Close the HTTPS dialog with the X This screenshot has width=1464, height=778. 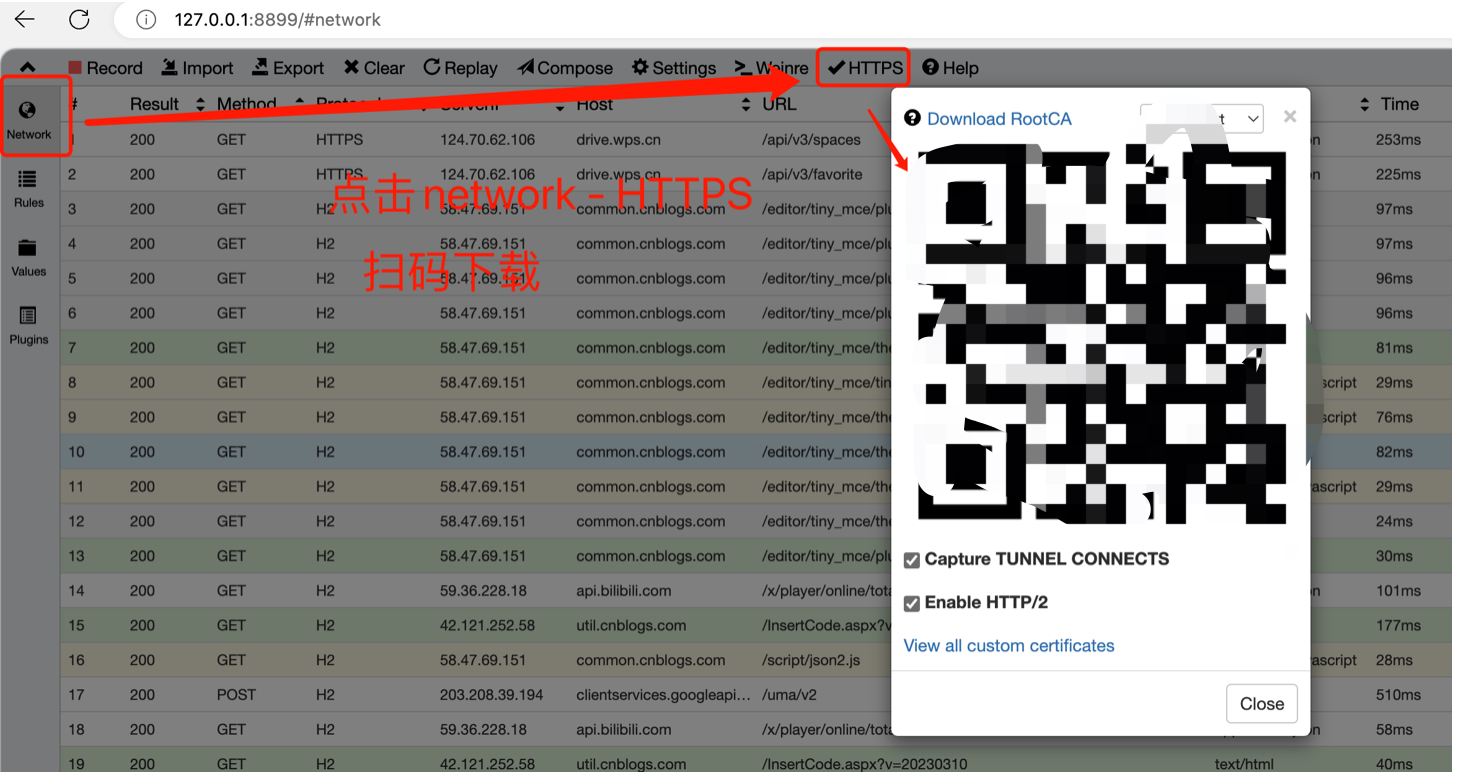tap(1290, 117)
